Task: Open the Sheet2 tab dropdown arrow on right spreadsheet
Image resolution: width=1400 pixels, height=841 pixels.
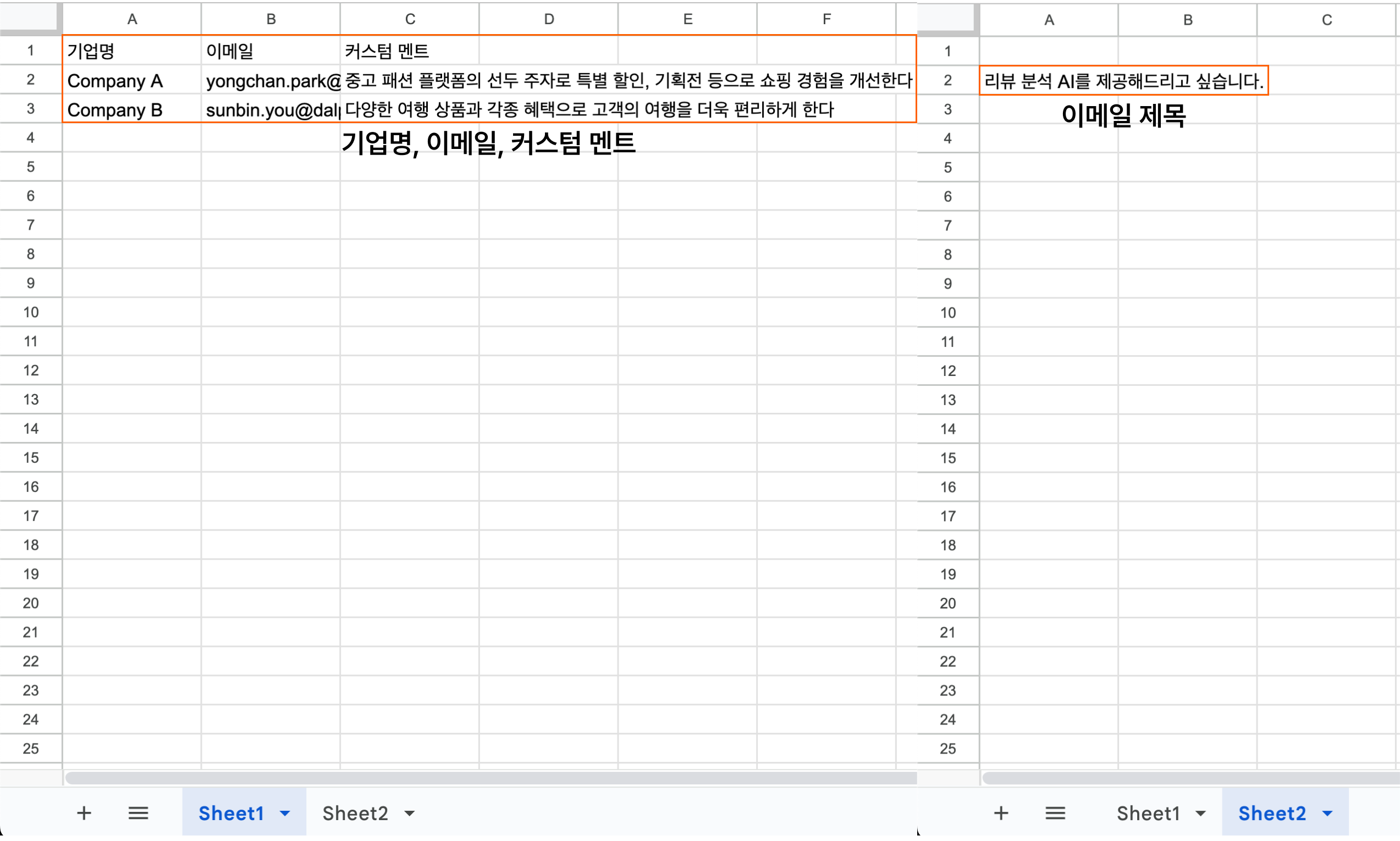Action: pyautogui.click(x=1327, y=812)
